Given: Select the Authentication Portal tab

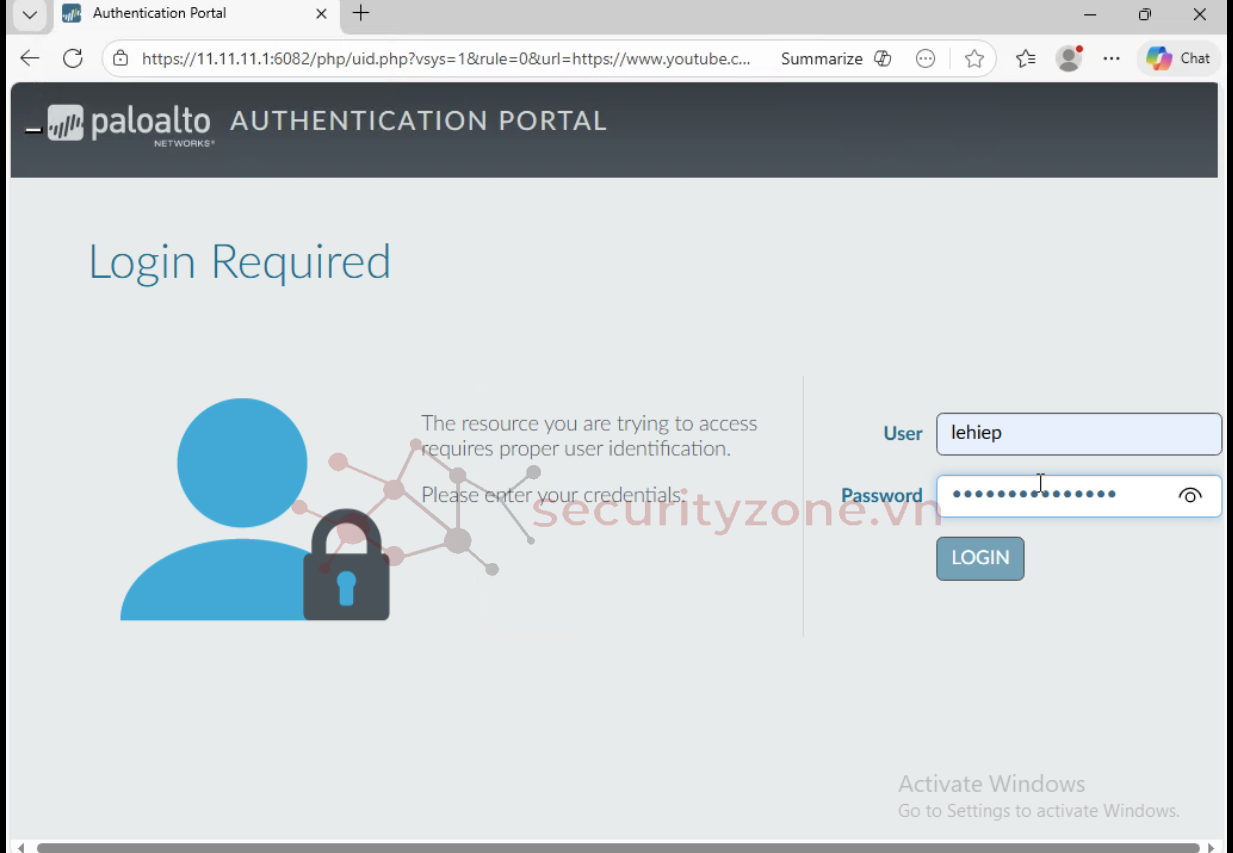Looking at the screenshot, I should 180,14.
